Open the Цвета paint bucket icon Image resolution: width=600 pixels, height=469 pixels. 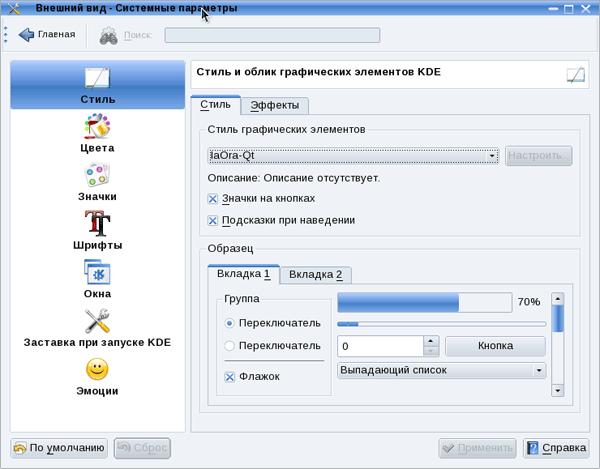point(97,126)
